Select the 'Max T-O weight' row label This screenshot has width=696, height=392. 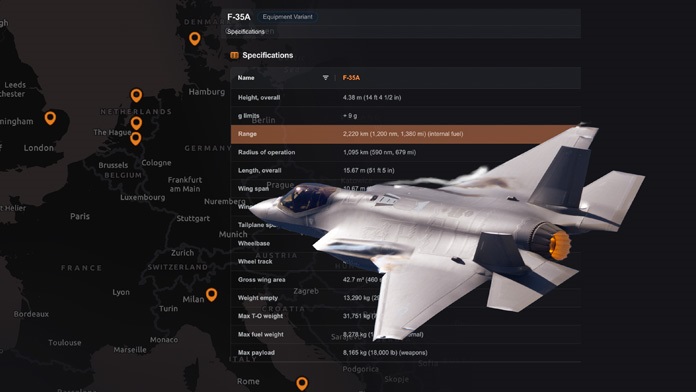point(260,316)
